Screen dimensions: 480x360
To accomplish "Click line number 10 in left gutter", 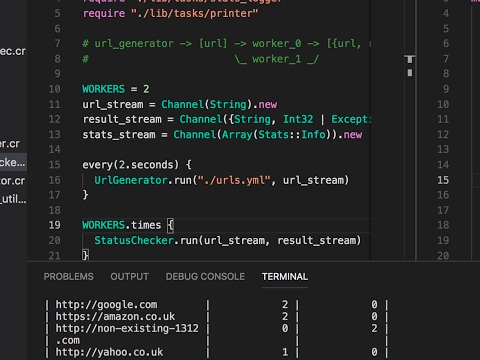I will coord(55,89).
